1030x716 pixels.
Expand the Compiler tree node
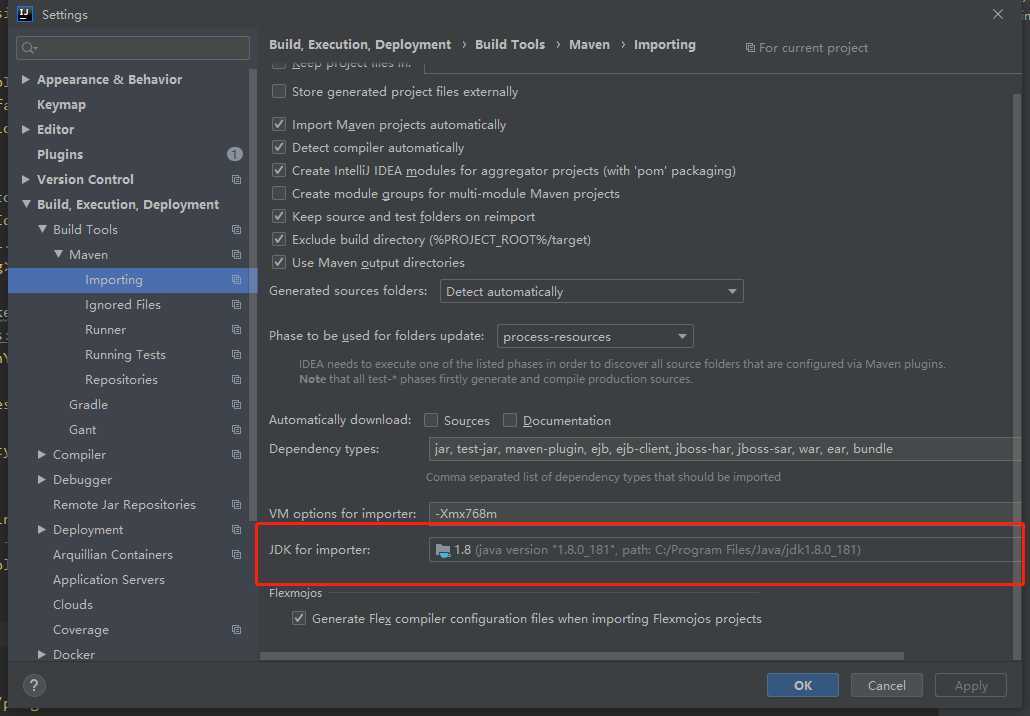[x=41, y=454]
